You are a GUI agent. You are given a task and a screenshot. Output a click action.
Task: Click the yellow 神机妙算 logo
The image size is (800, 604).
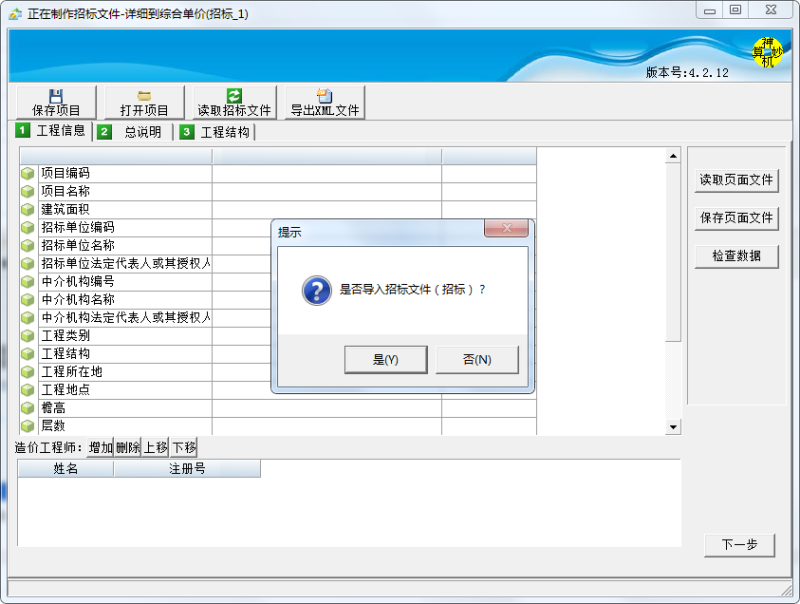(x=766, y=53)
